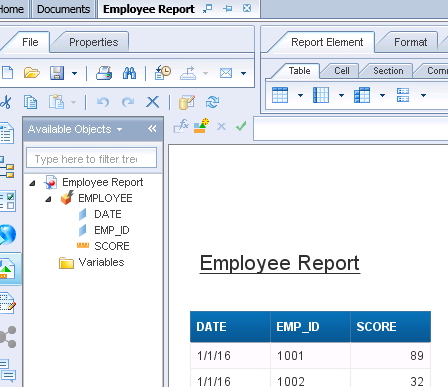Image resolution: width=448 pixels, height=387 pixels.
Task: Validate formula with green checkmark
Action: point(241,126)
